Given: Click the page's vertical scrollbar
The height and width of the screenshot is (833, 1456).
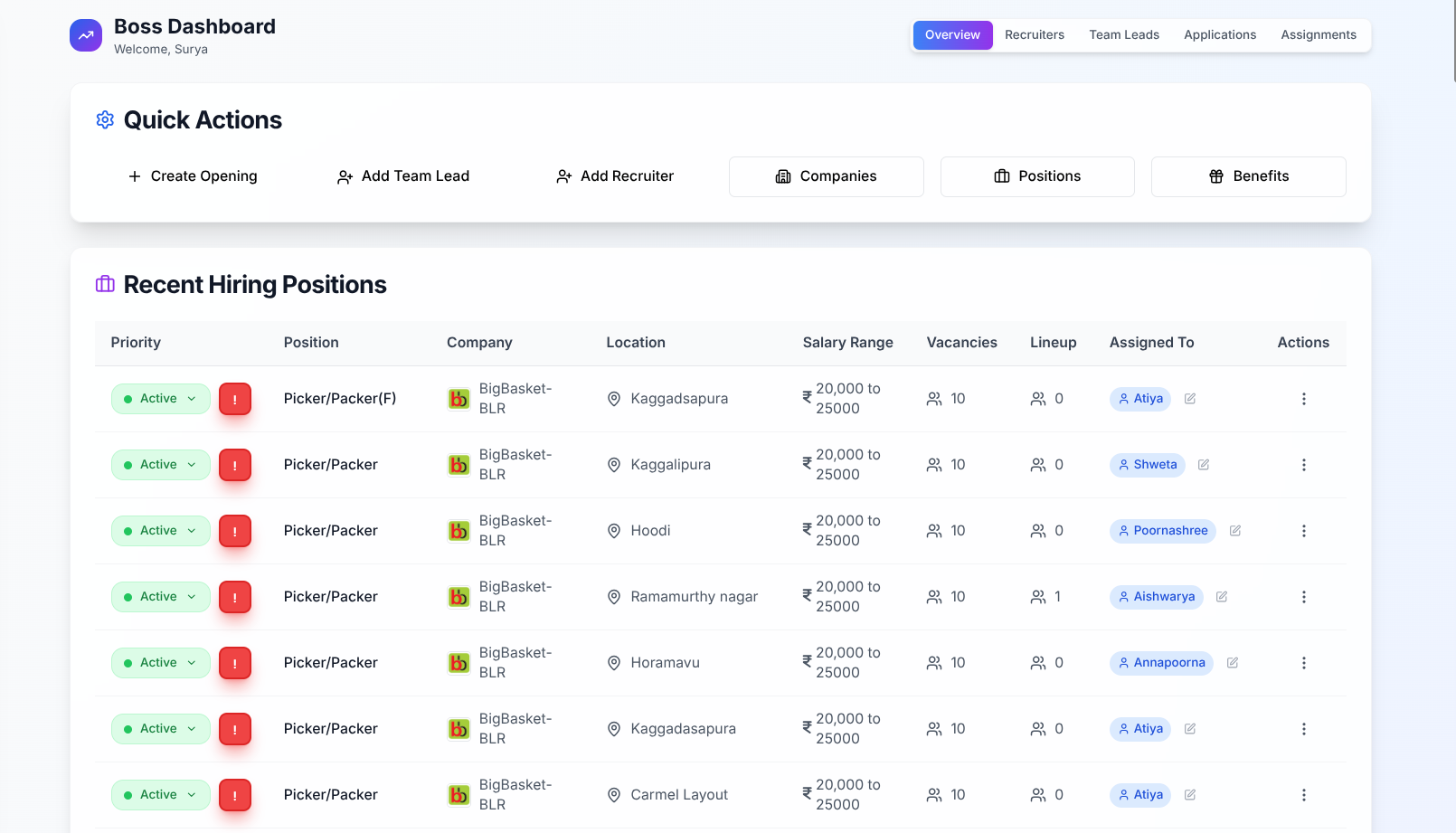Looking at the screenshot, I should 1452,41.
